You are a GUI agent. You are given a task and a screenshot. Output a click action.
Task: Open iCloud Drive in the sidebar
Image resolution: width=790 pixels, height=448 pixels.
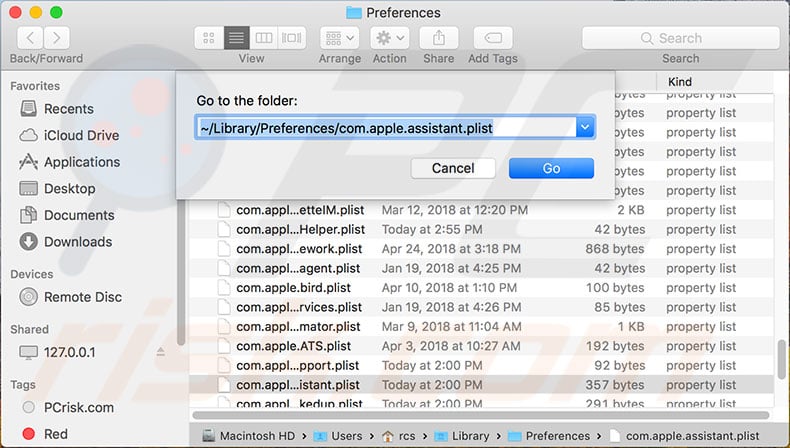click(x=69, y=136)
